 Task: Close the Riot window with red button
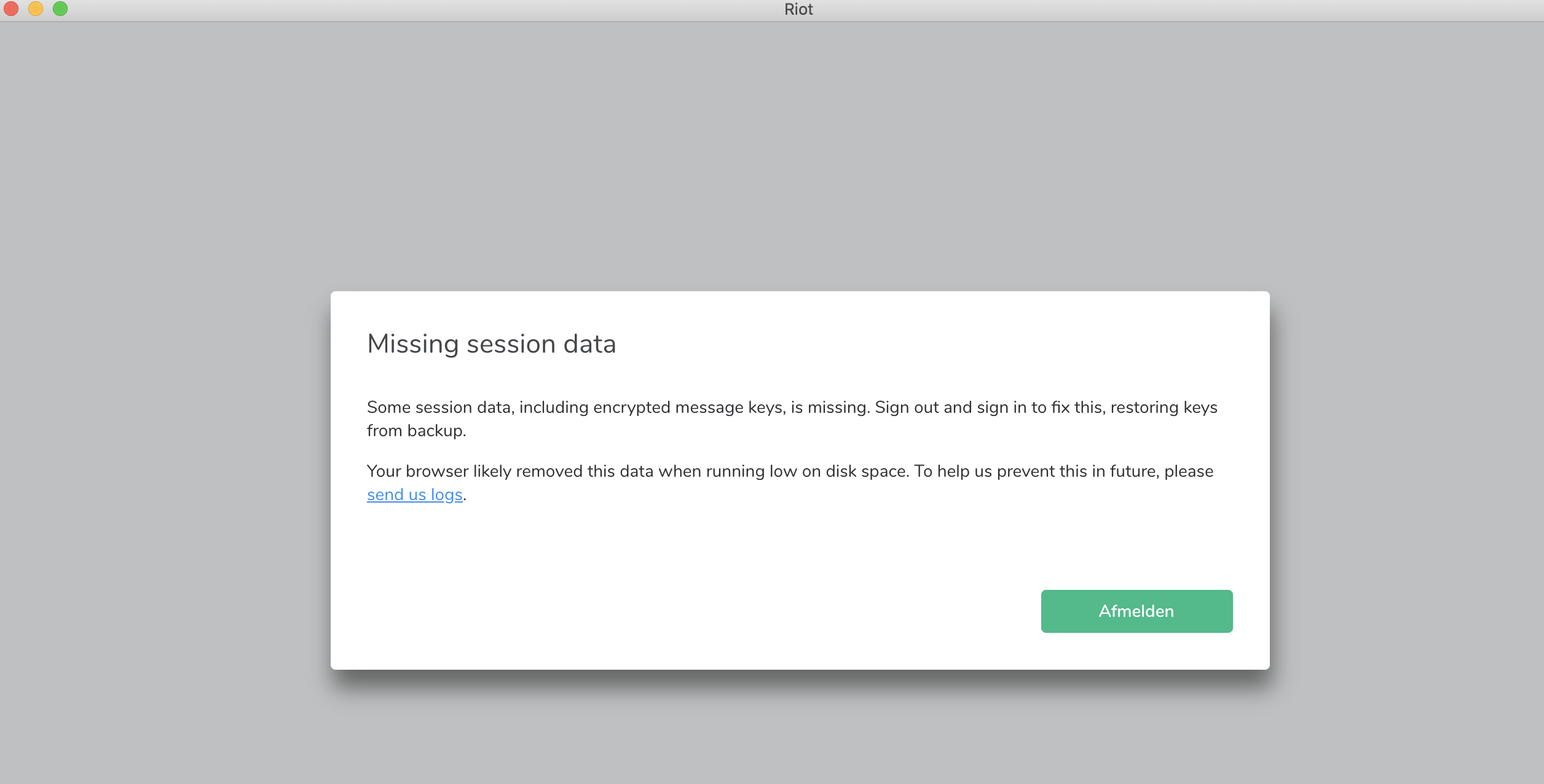[x=11, y=9]
